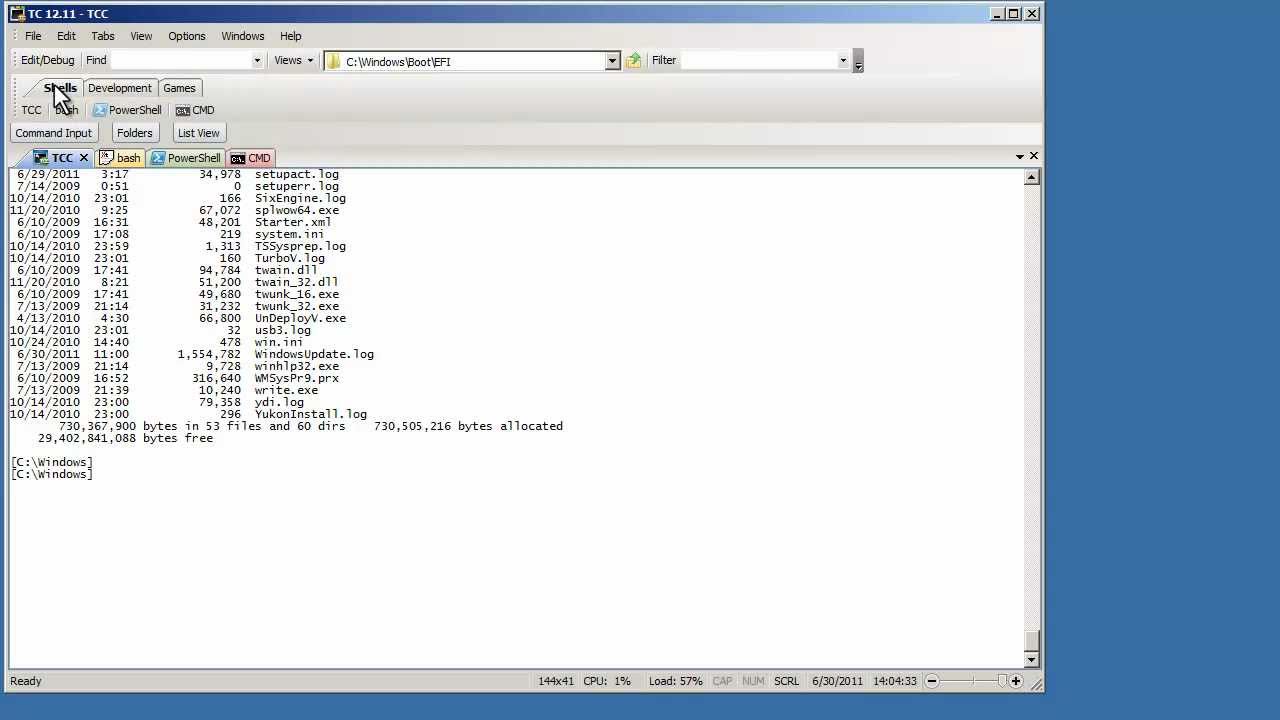Click the window resize grip icon
The width and height of the screenshot is (1280, 720).
(x=1035, y=683)
